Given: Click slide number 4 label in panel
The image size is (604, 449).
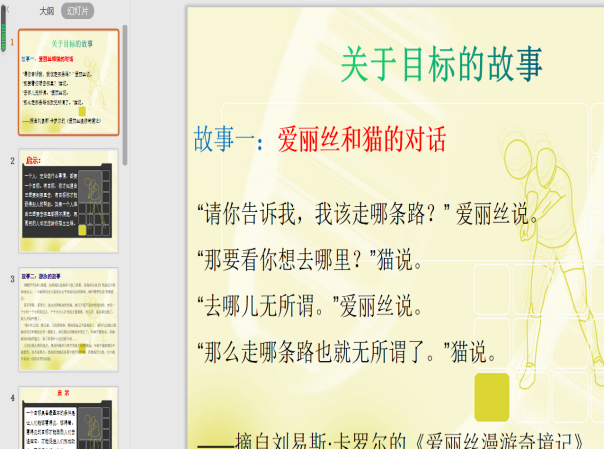Looking at the screenshot, I should tap(13, 397).
